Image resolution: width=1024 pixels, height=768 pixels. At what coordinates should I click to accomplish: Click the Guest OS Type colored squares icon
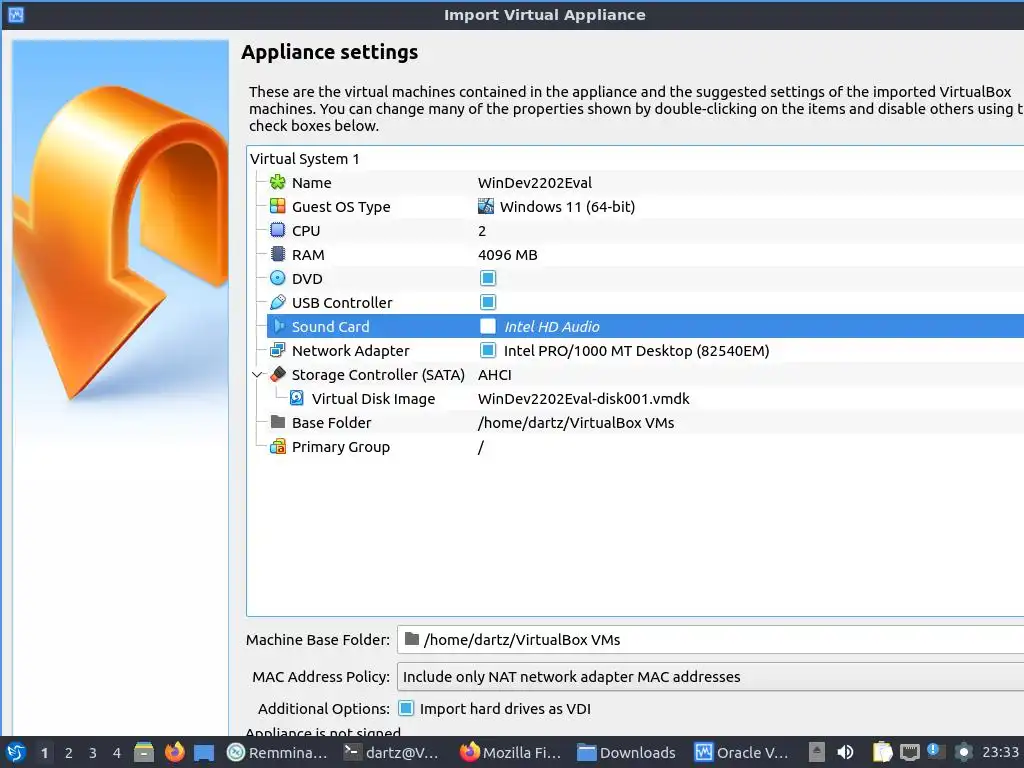coord(278,206)
